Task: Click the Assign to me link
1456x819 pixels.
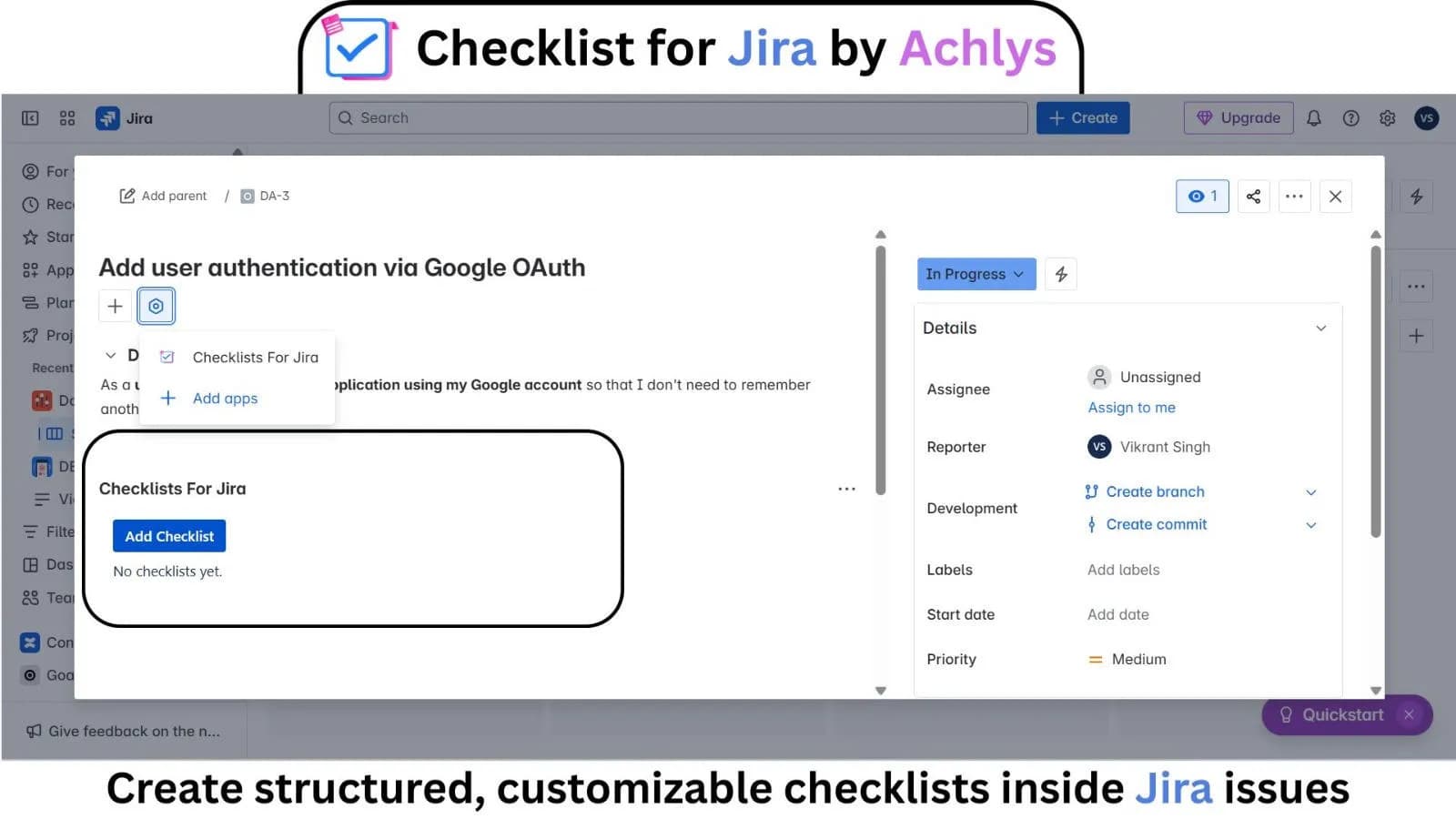Action: [1131, 408]
